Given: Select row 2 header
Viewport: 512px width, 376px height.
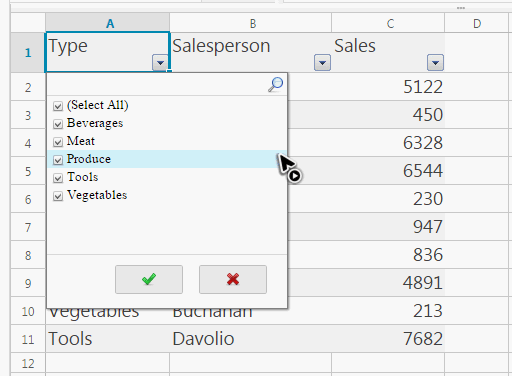Looking at the screenshot, I should click(x=28, y=87).
